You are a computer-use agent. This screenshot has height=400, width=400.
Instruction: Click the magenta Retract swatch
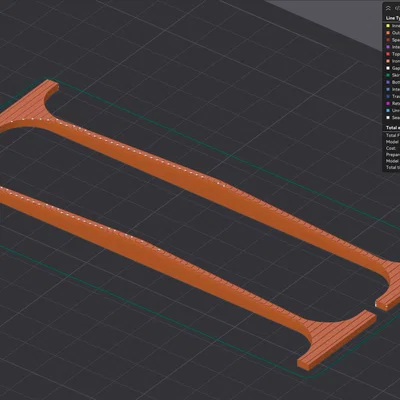point(388,103)
